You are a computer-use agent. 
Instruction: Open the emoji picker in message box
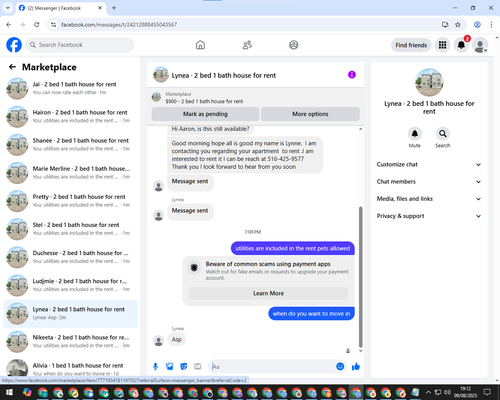coord(340,367)
